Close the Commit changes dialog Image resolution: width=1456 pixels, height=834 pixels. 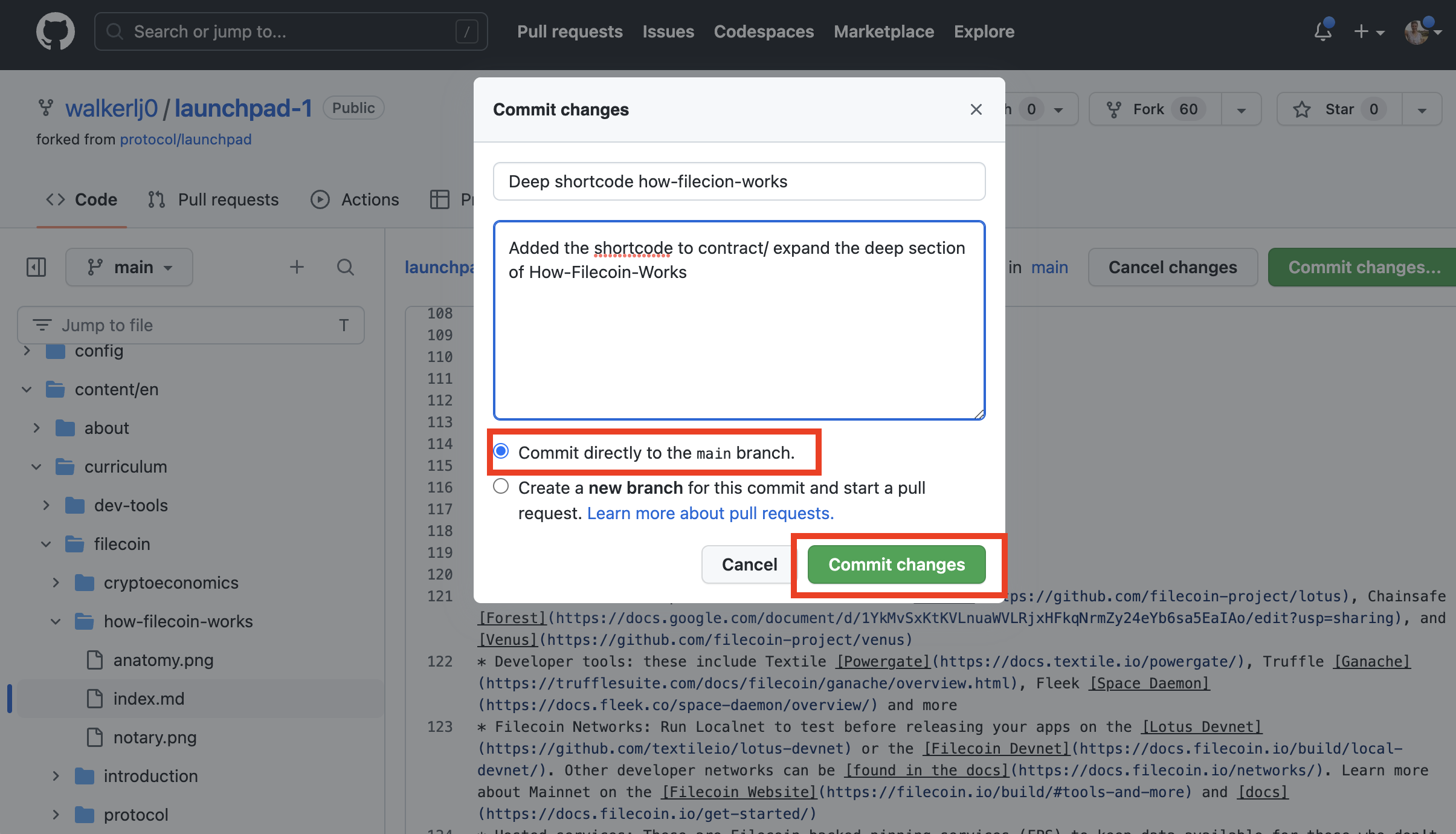pyautogui.click(x=976, y=109)
